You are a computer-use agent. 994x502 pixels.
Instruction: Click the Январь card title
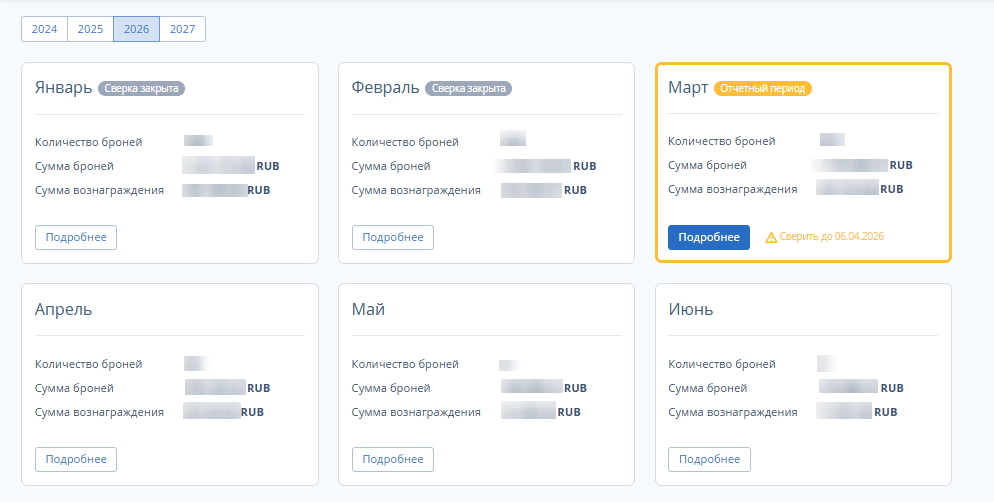(63, 87)
